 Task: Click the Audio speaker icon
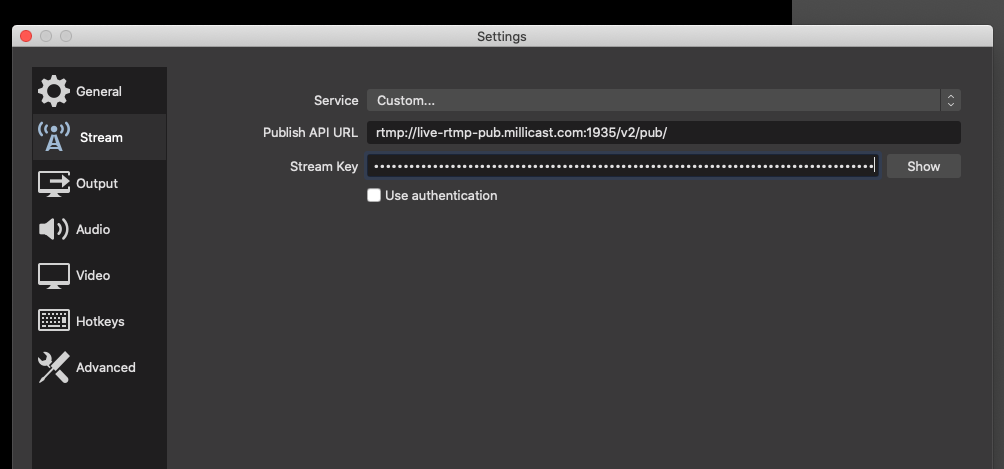[x=53, y=229]
